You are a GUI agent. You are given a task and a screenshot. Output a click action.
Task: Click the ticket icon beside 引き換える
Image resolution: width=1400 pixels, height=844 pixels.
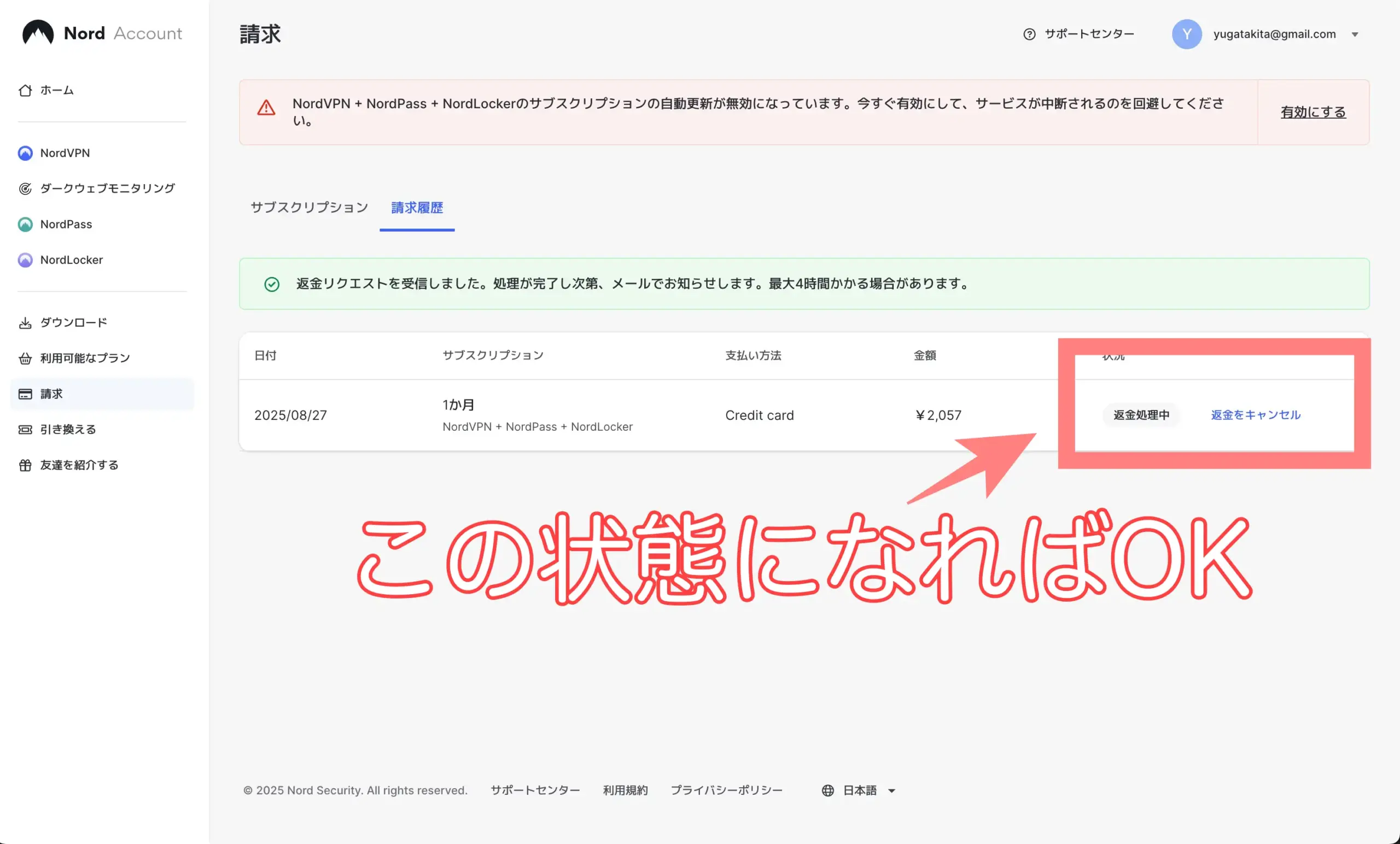point(25,430)
